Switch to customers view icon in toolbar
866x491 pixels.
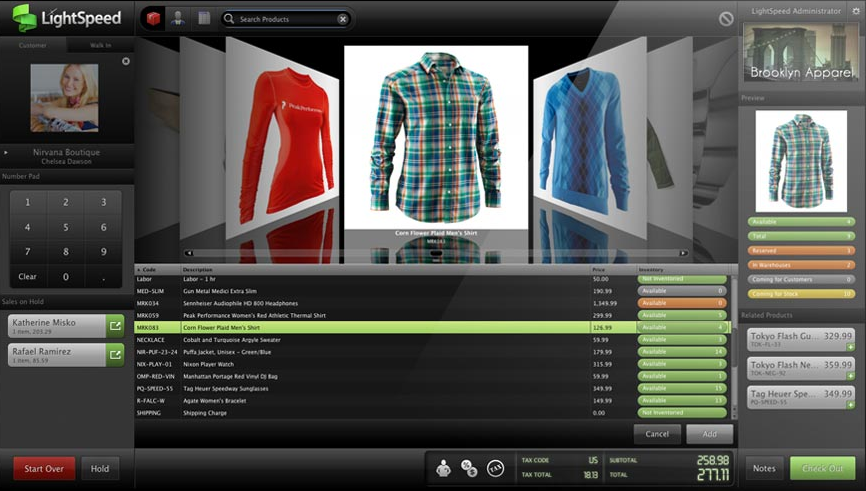point(178,18)
